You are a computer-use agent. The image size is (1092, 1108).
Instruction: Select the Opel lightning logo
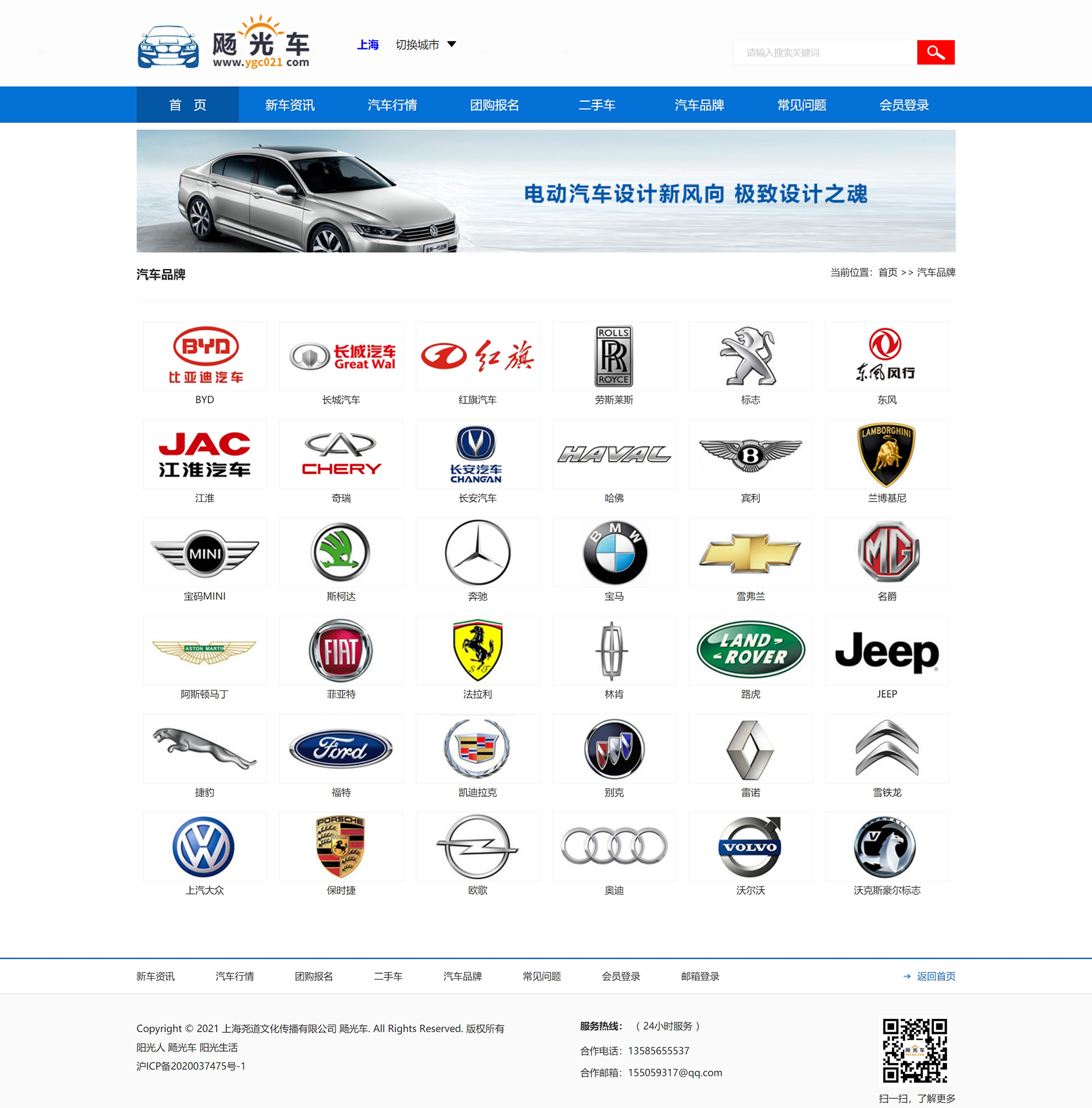click(478, 847)
